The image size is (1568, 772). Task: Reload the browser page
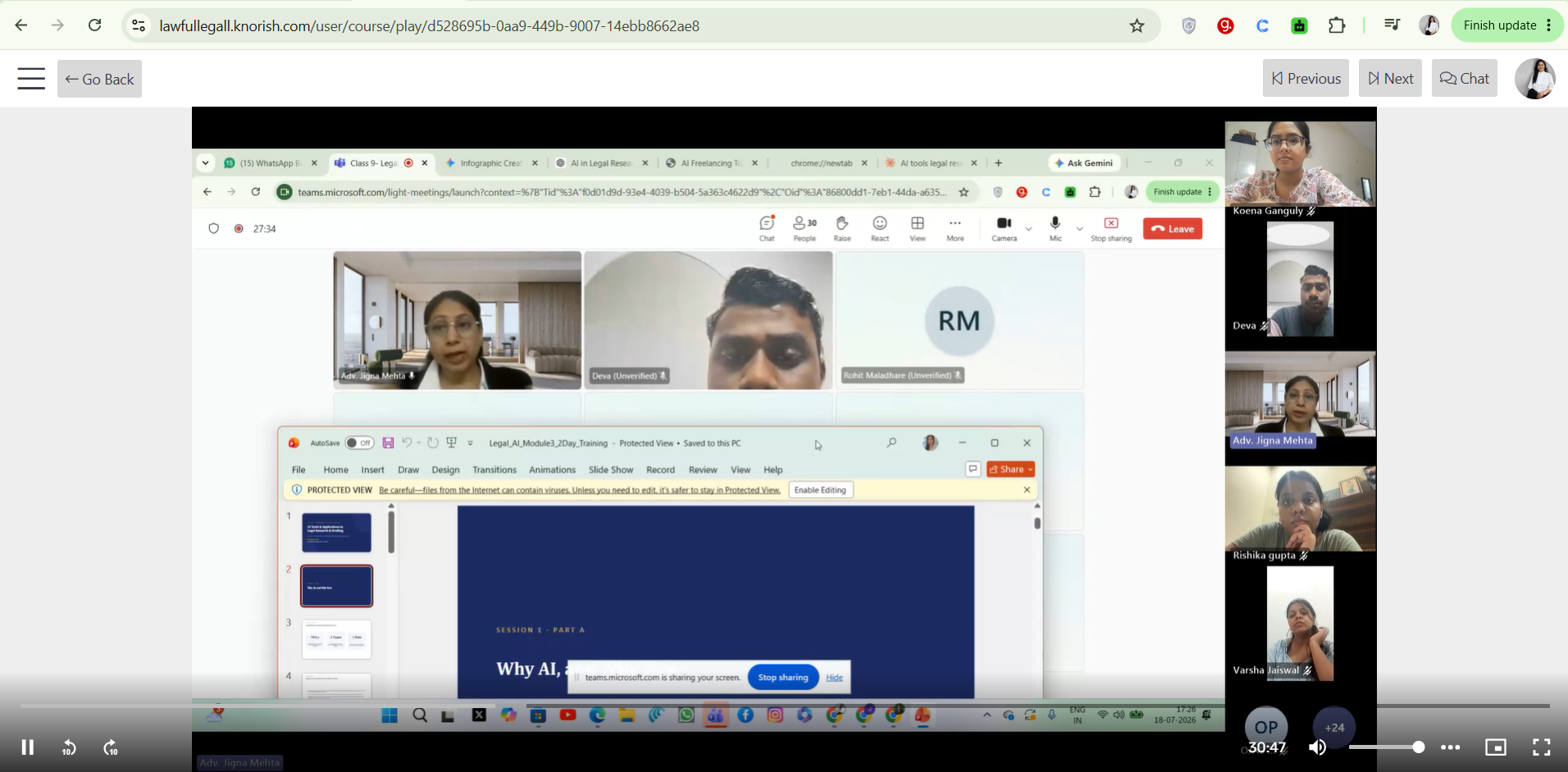pos(95,25)
